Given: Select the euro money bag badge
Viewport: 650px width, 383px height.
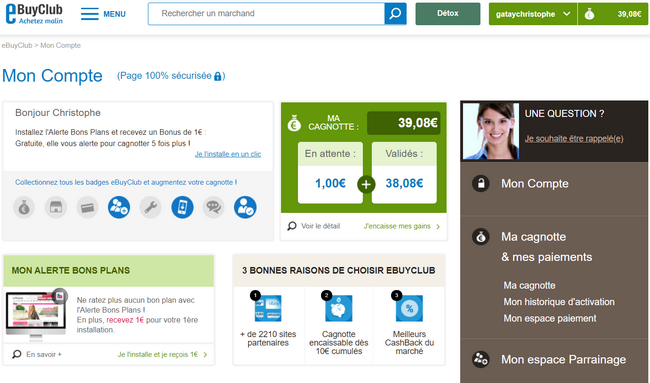Looking at the screenshot, I should pyautogui.click(x=24, y=207).
